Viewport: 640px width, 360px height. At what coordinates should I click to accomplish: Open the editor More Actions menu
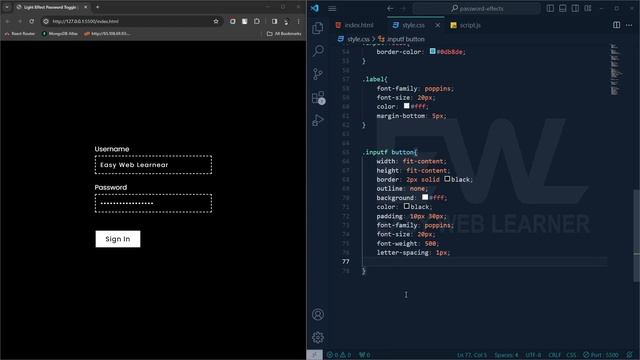pyautogui.click(x=629, y=25)
